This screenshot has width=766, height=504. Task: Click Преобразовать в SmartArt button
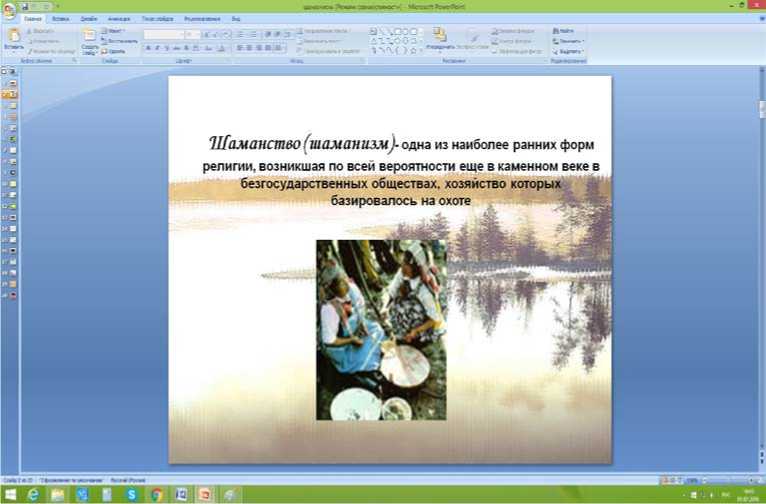click(328, 51)
